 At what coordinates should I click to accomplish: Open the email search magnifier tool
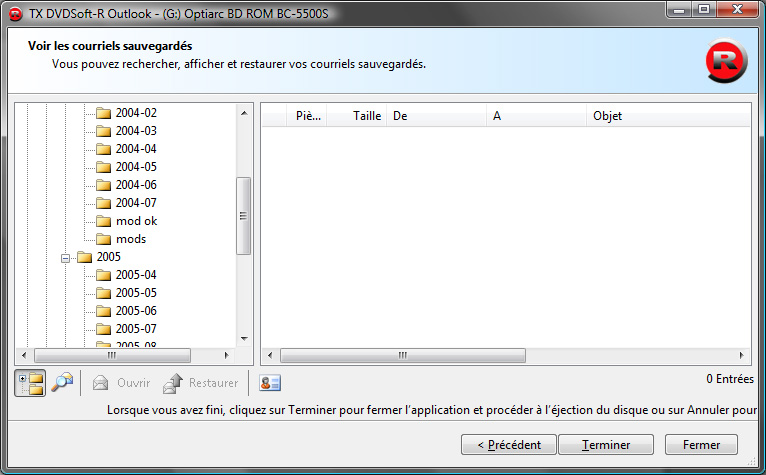tap(63, 382)
